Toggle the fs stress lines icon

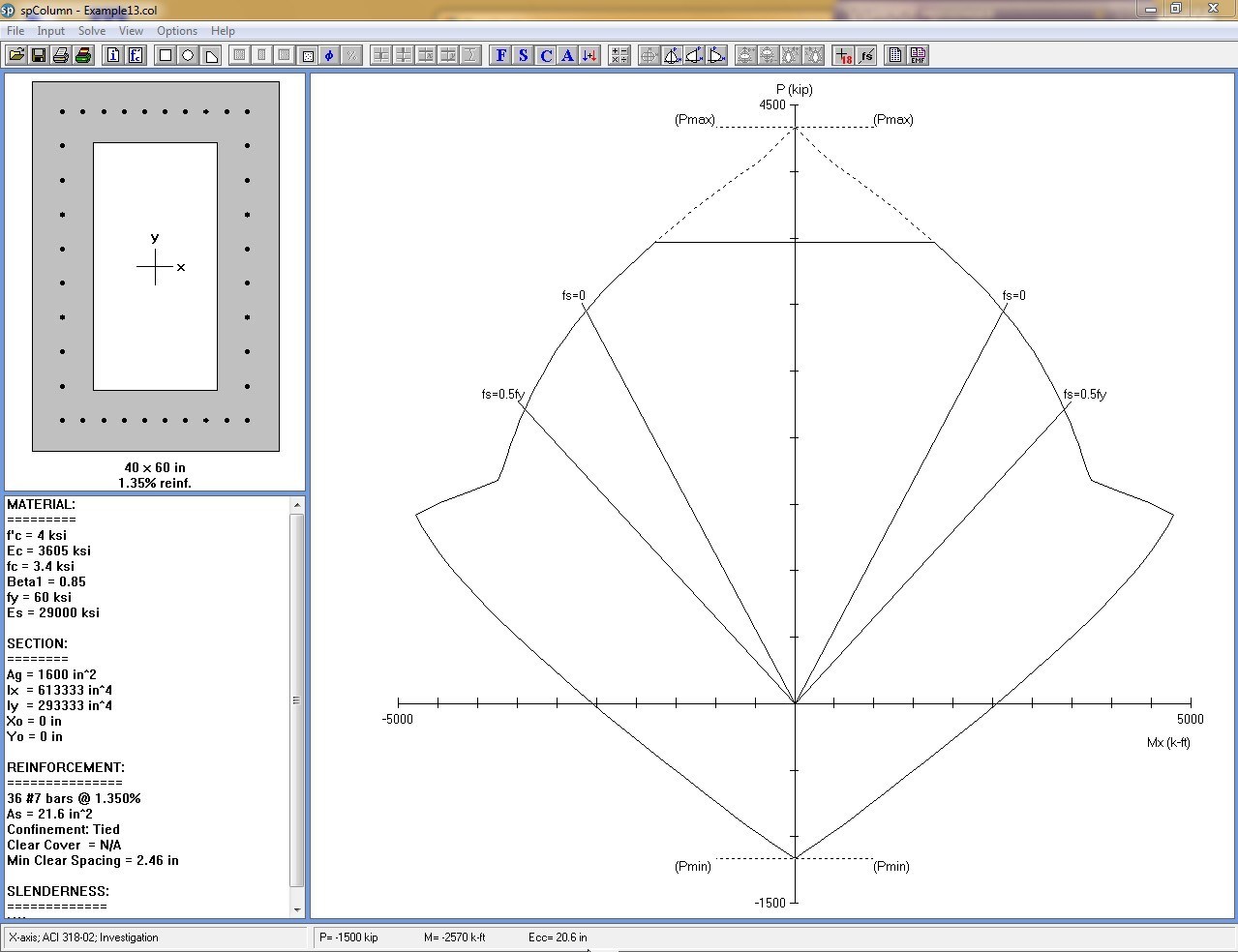click(866, 55)
